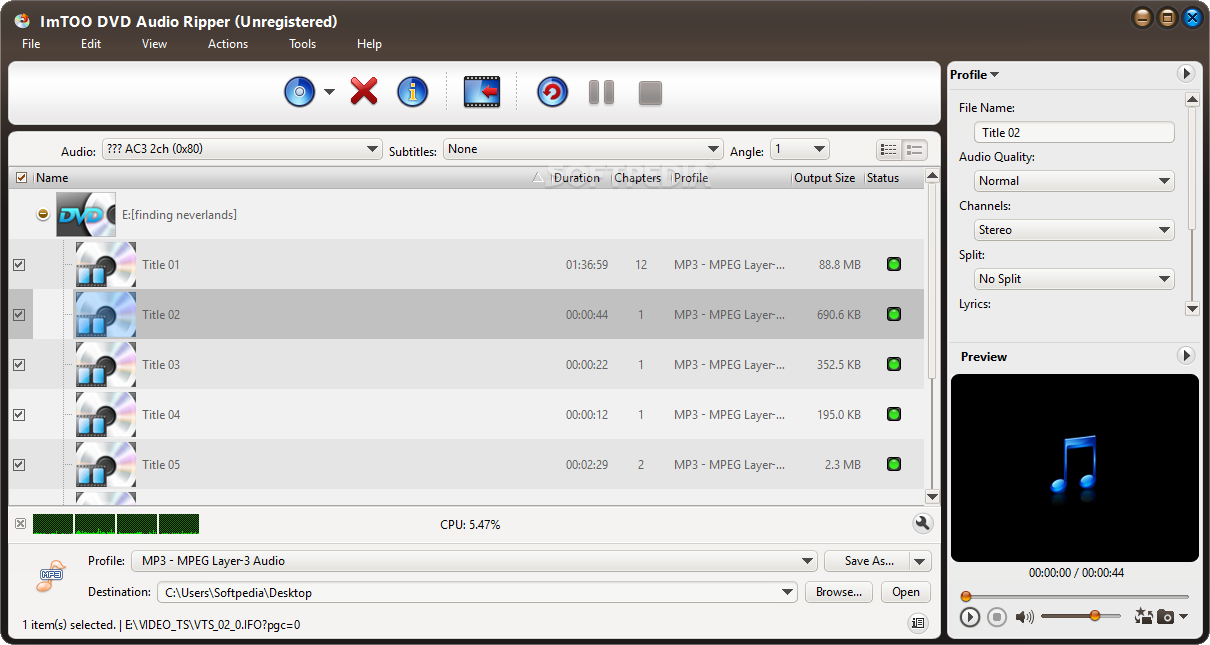Open the Help menu

[x=369, y=44]
